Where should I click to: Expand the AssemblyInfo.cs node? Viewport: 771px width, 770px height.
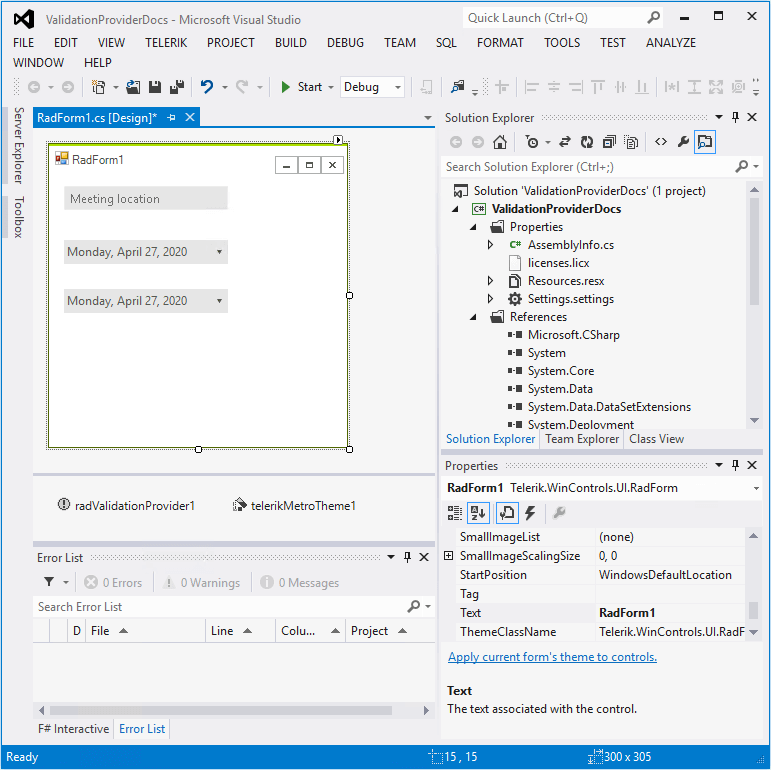(490, 245)
